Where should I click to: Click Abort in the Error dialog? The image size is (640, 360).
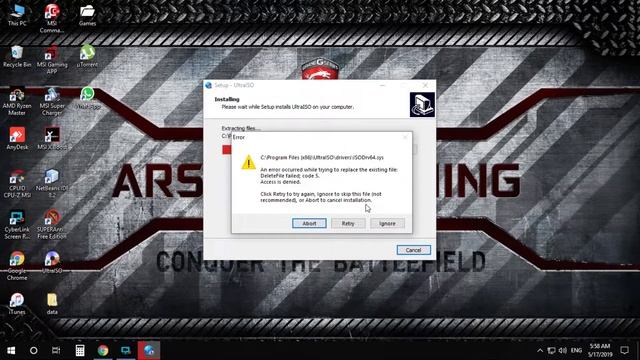309,223
